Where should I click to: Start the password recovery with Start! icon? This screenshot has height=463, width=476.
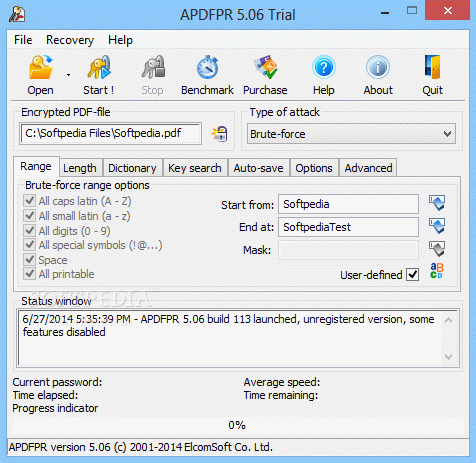pos(99,68)
